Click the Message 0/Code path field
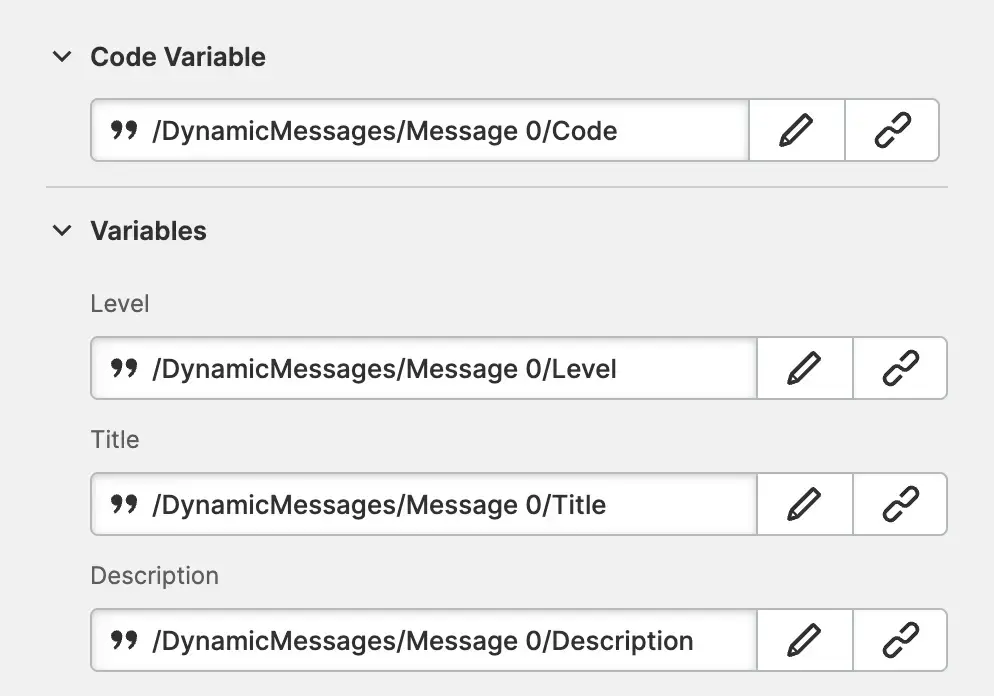This screenshot has width=994, height=696. click(440, 130)
